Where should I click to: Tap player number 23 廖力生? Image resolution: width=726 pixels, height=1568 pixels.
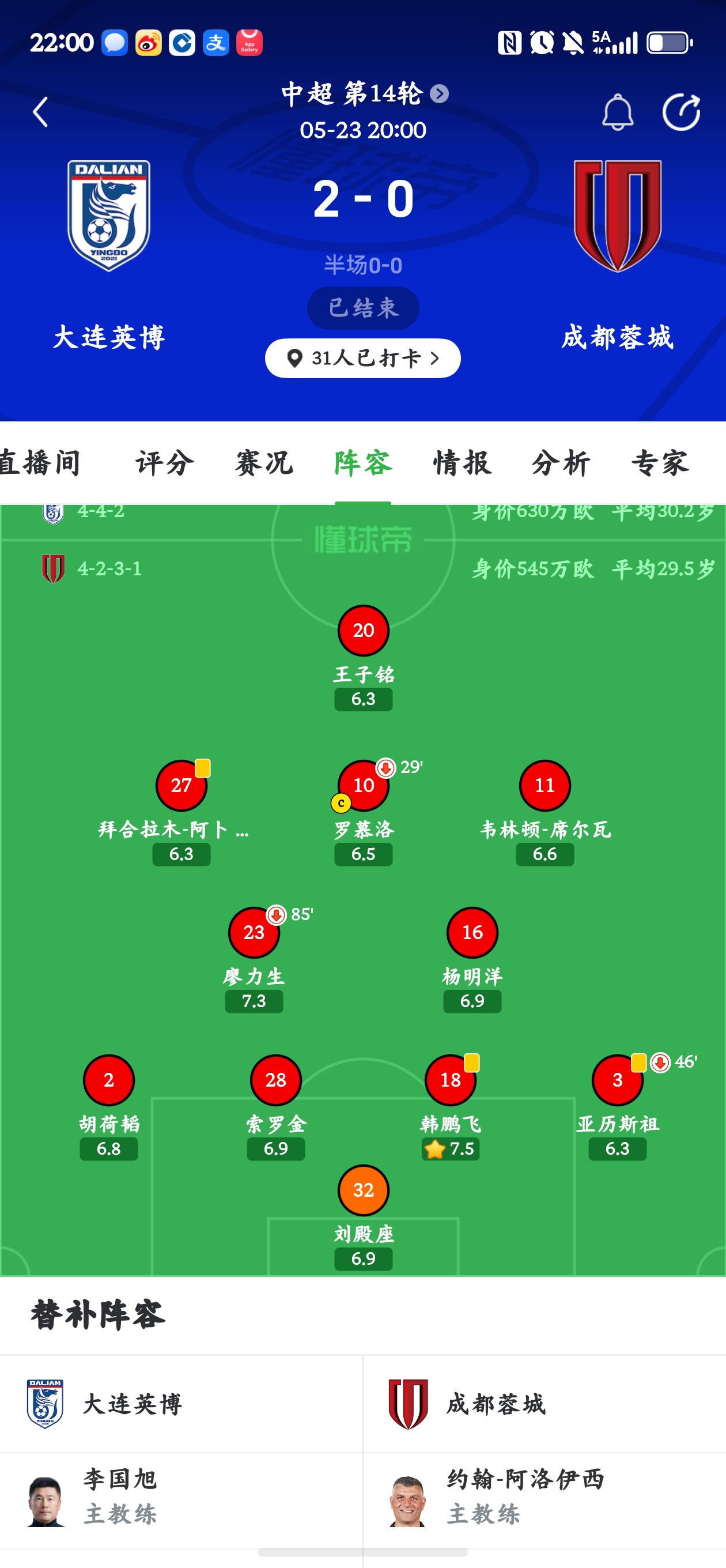coord(254,933)
